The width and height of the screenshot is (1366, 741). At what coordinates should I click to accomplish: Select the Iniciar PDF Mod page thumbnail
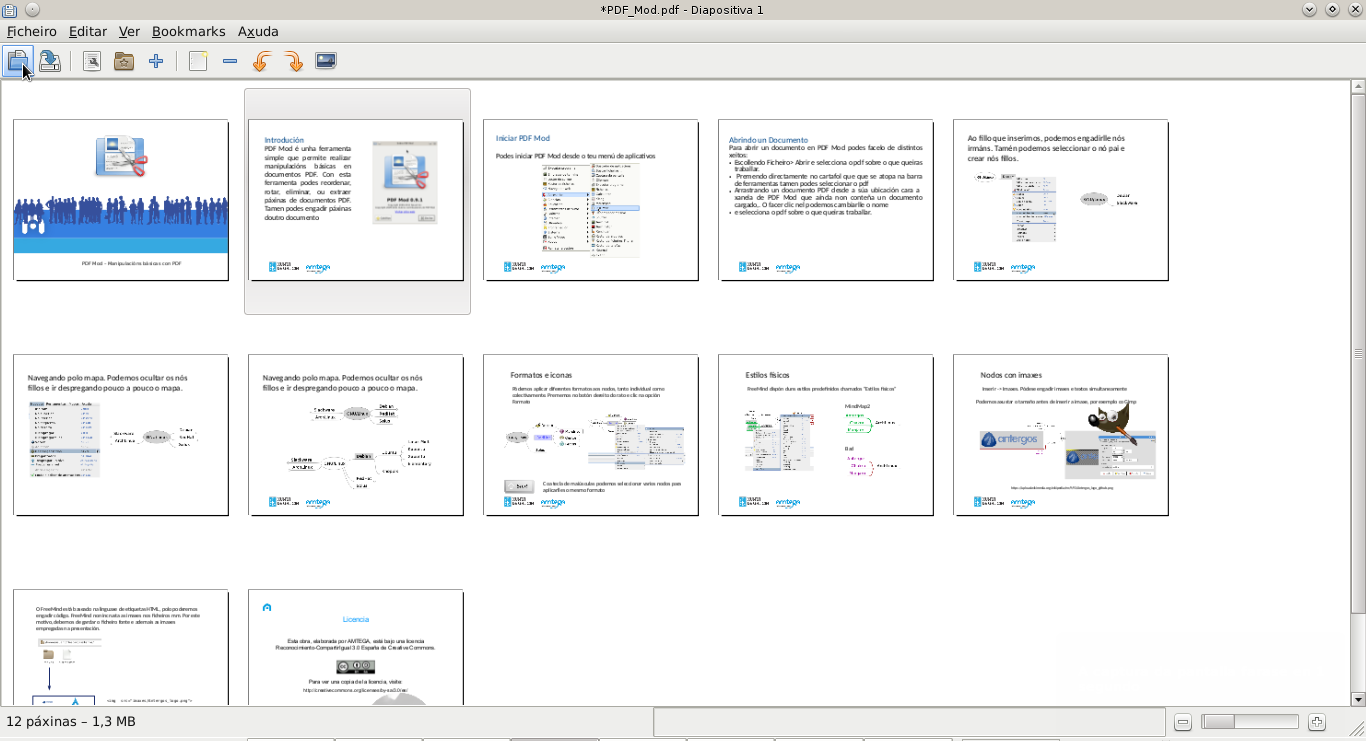click(x=591, y=200)
